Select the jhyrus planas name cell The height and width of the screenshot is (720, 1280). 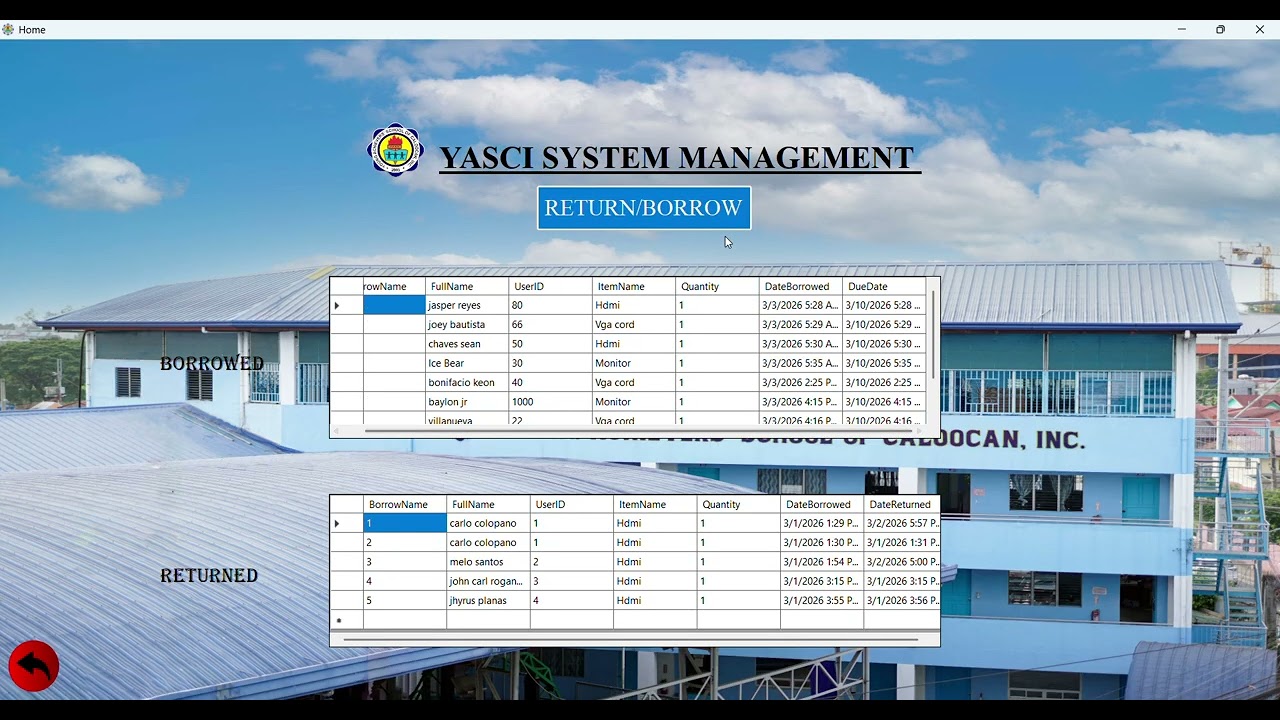pyautogui.click(x=488, y=600)
